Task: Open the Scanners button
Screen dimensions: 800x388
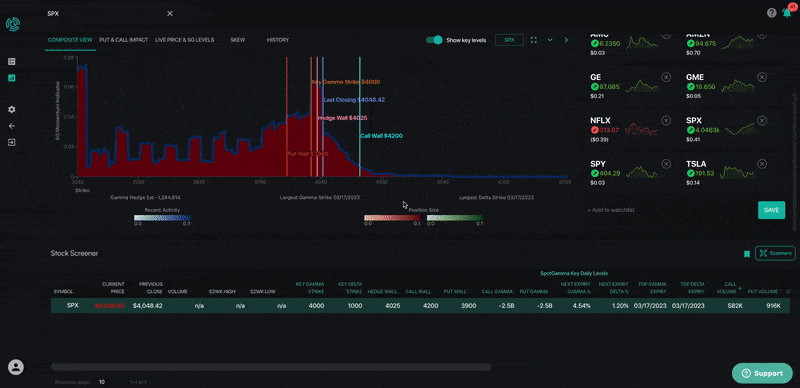Action: coord(775,253)
